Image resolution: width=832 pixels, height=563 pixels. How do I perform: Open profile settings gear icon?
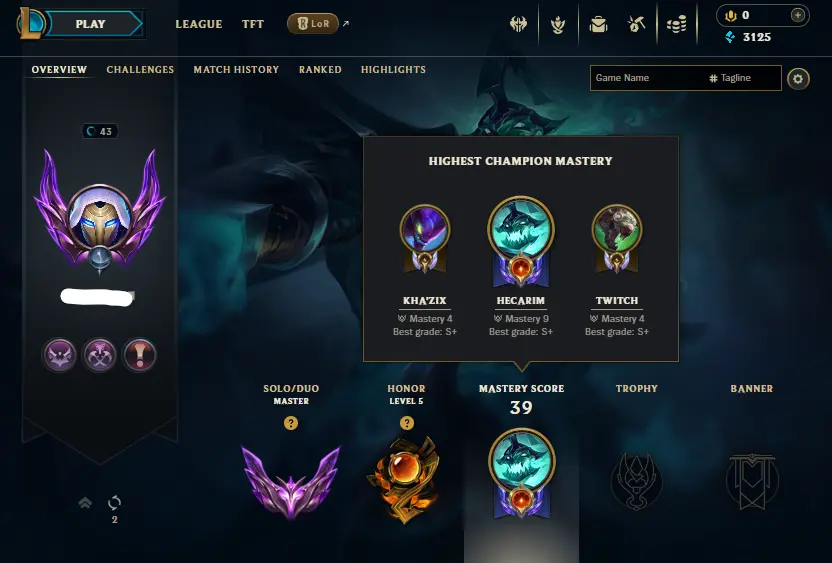tap(798, 79)
